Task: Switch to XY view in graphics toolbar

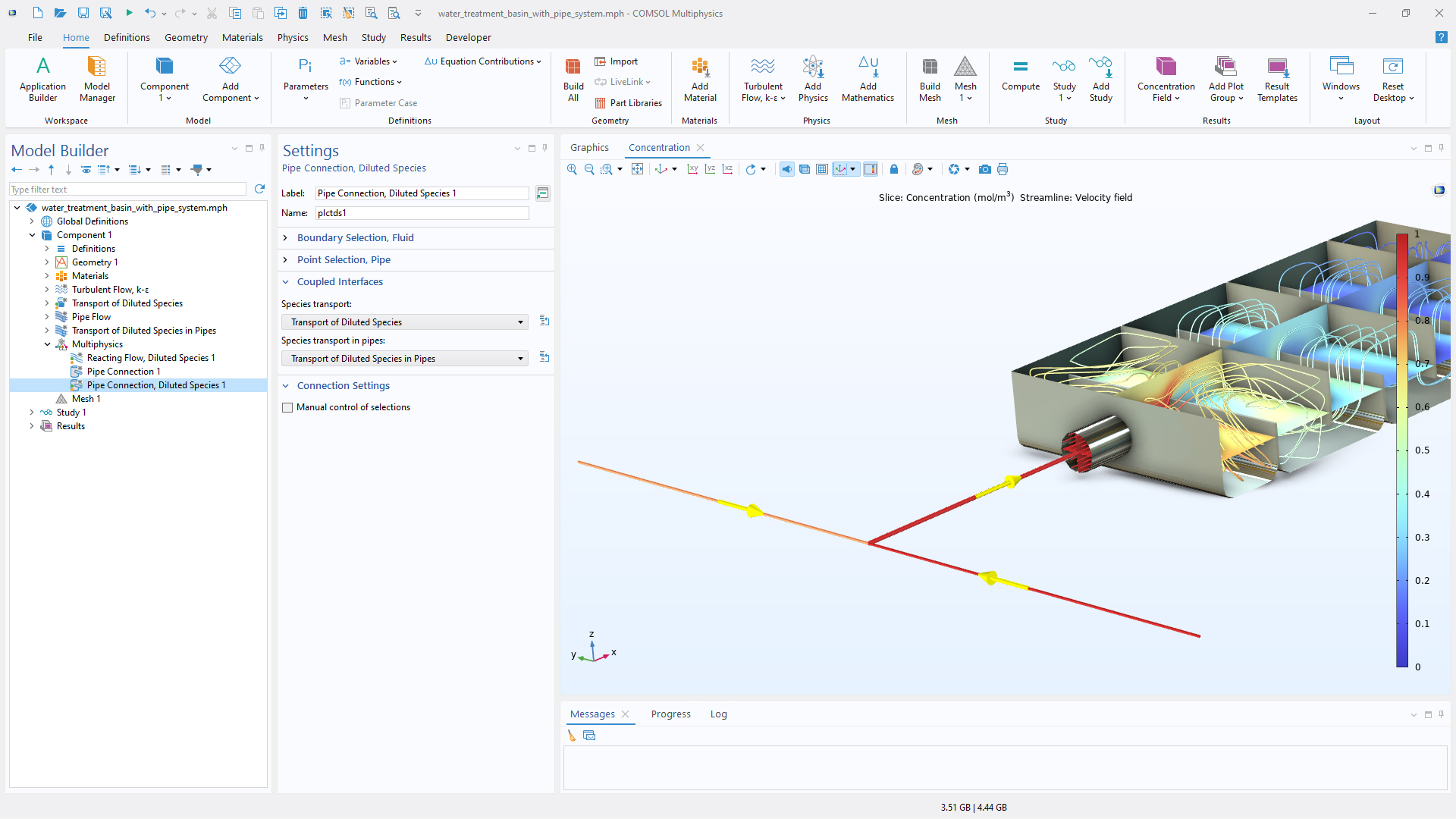Action: [x=692, y=169]
